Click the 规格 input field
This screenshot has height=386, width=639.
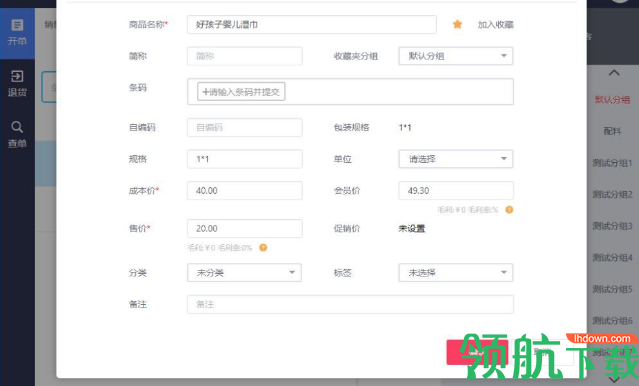[245, 159]
